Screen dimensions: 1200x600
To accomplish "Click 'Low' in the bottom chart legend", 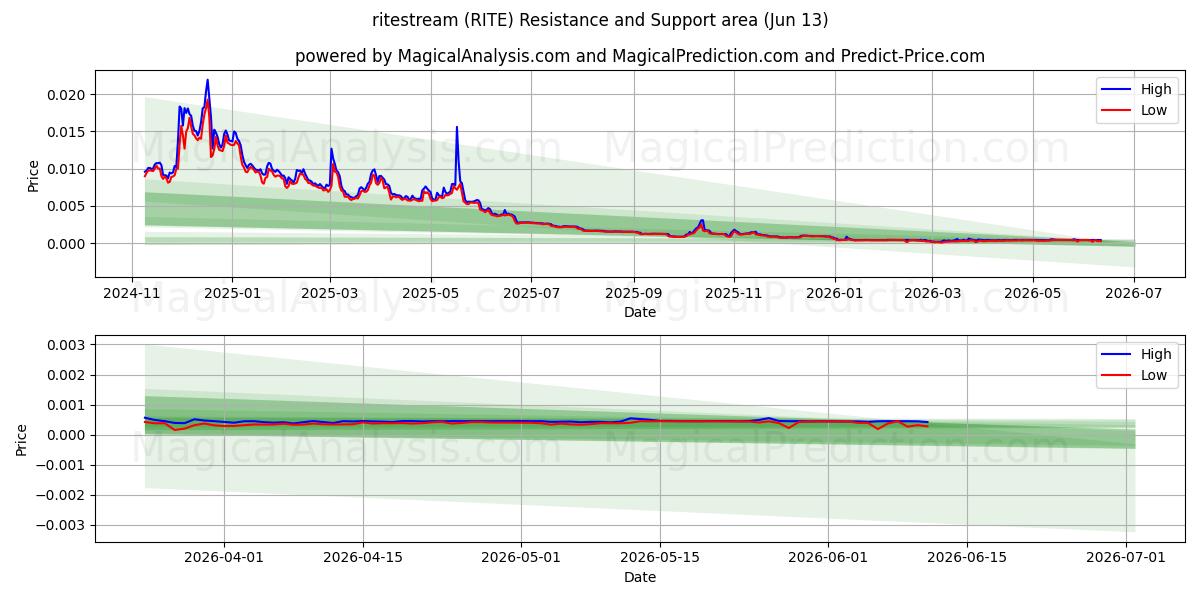I will (x=1154, y=375).
